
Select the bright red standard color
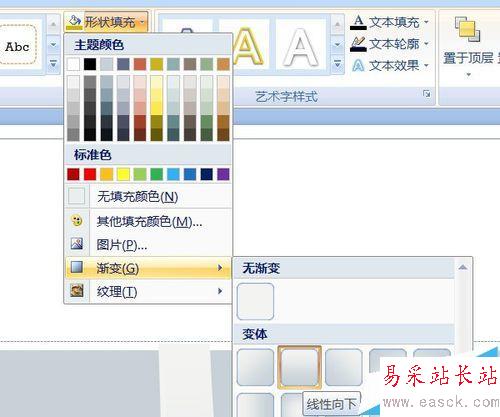90,174
